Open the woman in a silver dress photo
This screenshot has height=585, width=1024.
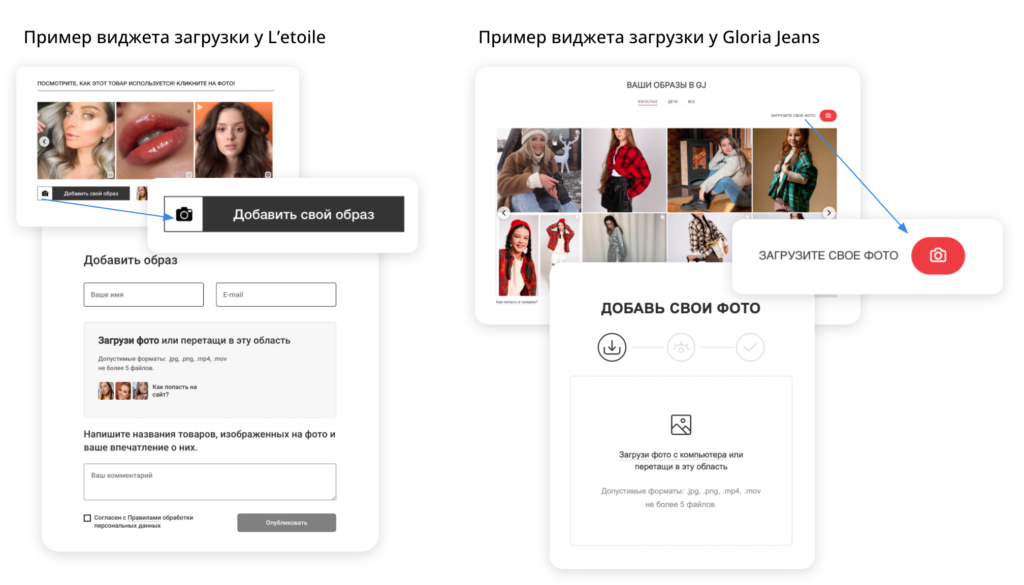pyautogui.click(x=624, y=239)
